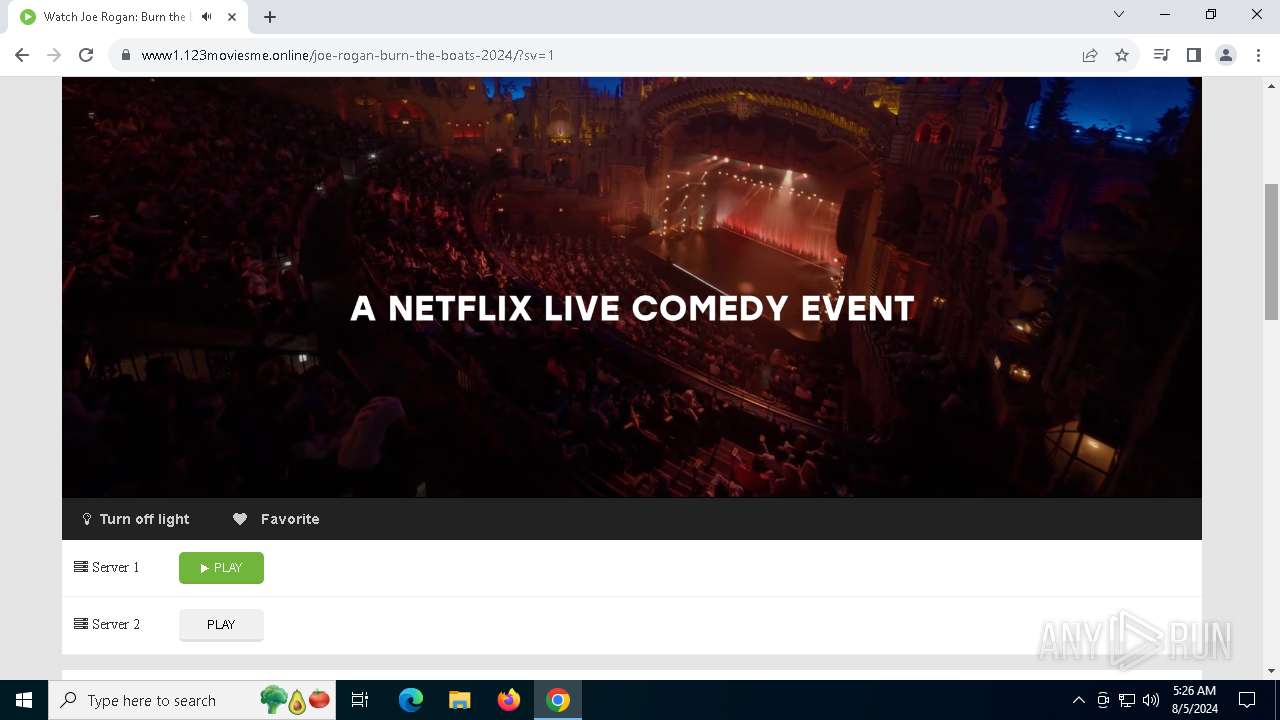Open File Explorer from taskbar
Viewport: 1280px width, 720px height.
pos(459,700)
